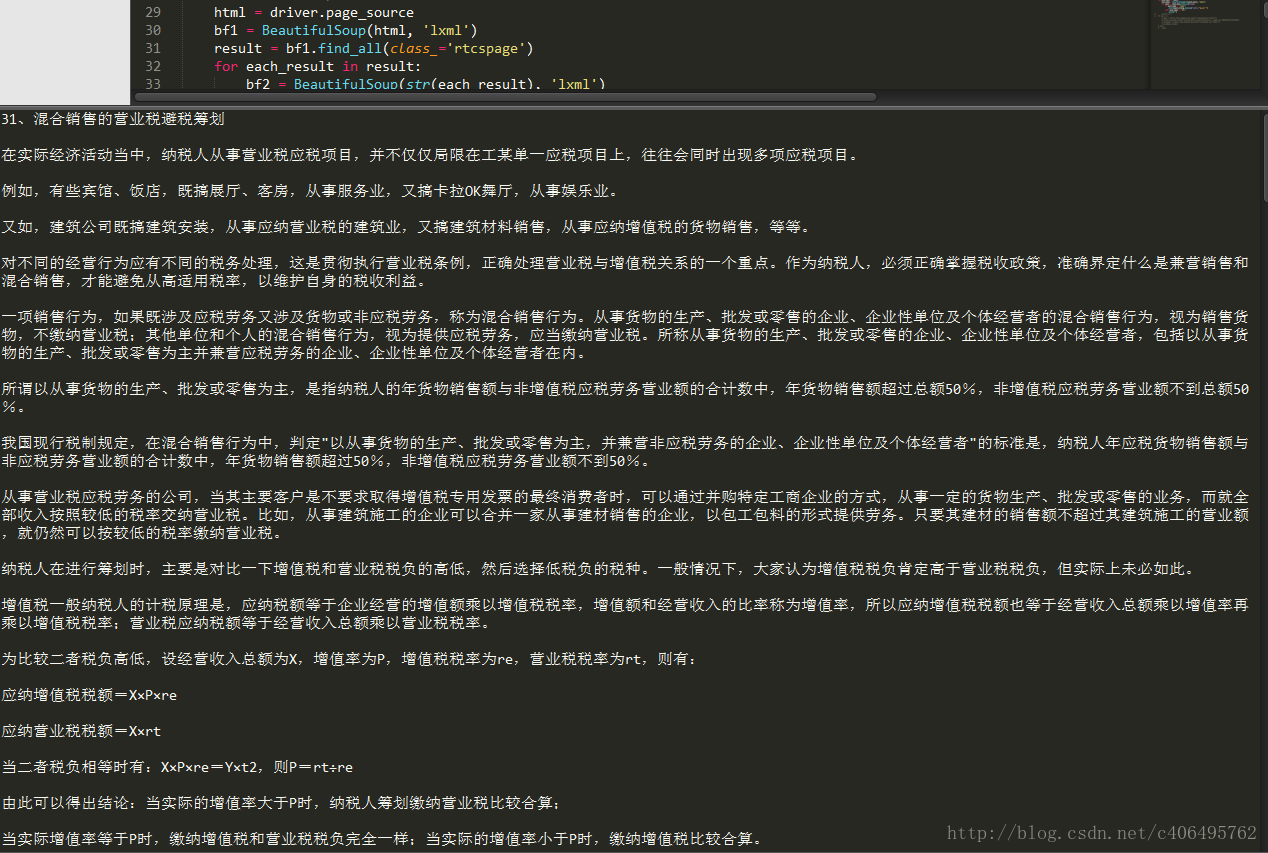Click line starting 当实际增值率等于P时
Screen dimensions: 1268x853
point(382,839)
